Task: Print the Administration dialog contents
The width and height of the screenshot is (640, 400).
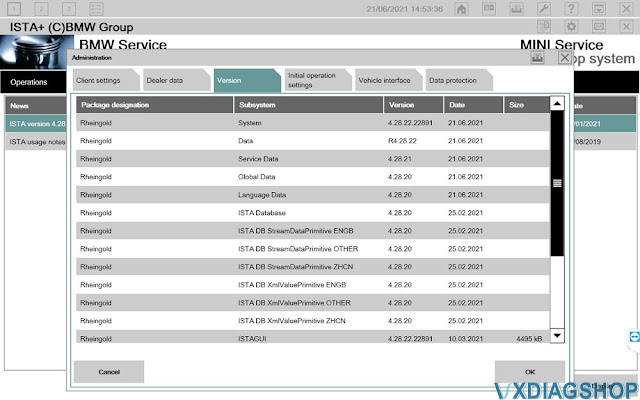Action: click(x=537, y=58)
